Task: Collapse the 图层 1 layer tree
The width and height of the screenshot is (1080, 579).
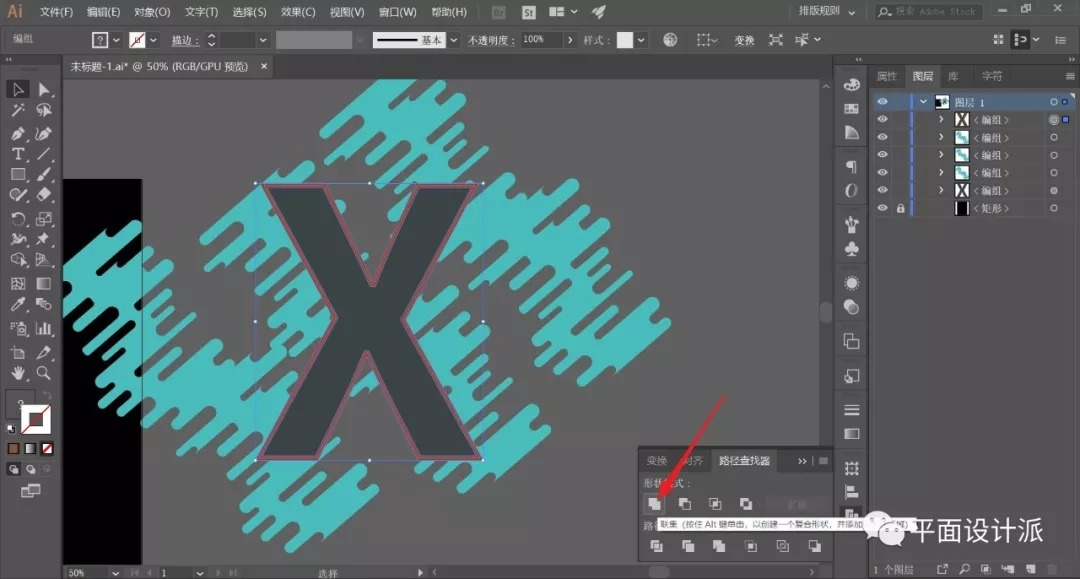Action: point(923,102)
